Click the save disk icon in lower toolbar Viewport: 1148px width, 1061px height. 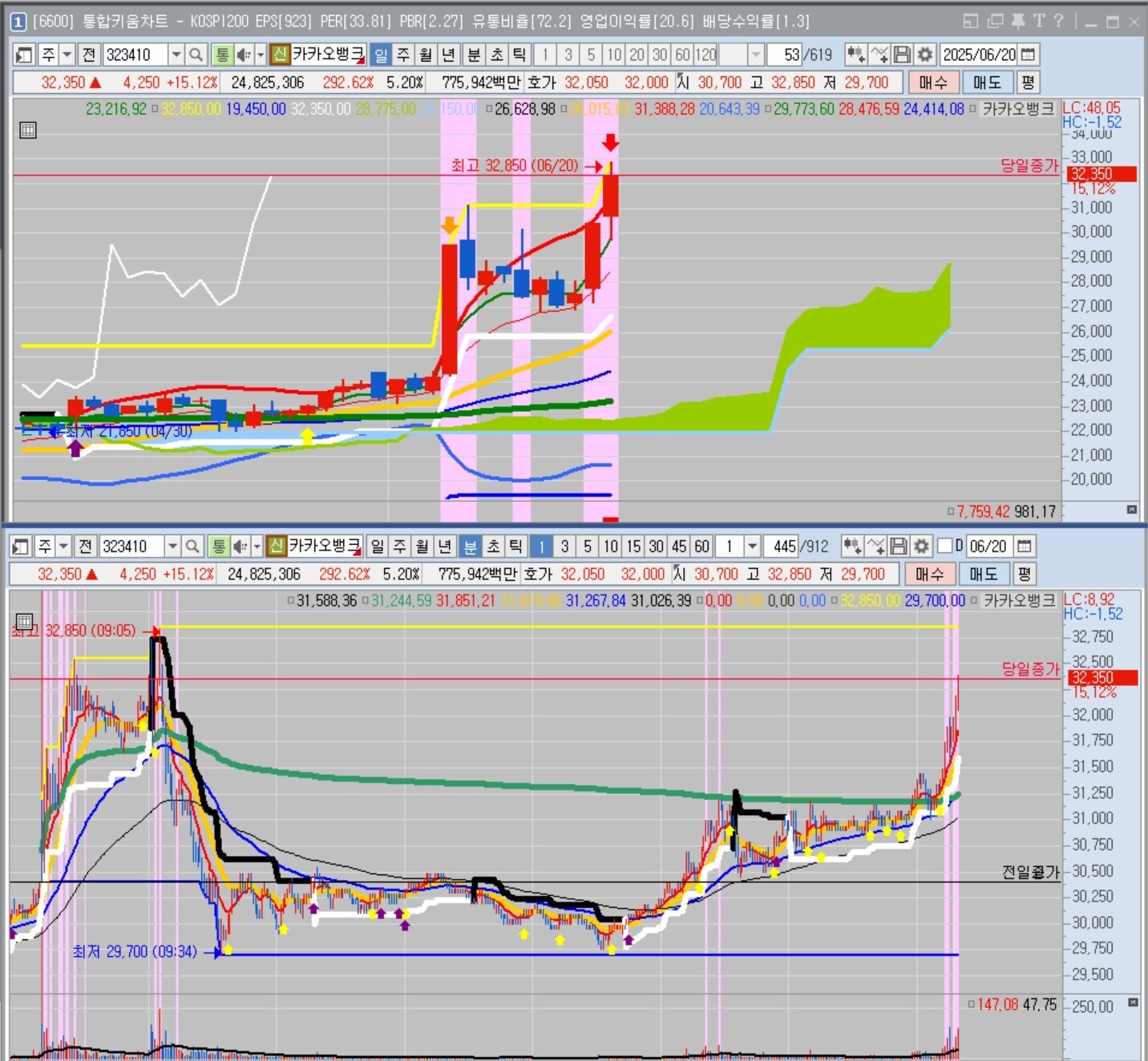(x=899, y=547)
